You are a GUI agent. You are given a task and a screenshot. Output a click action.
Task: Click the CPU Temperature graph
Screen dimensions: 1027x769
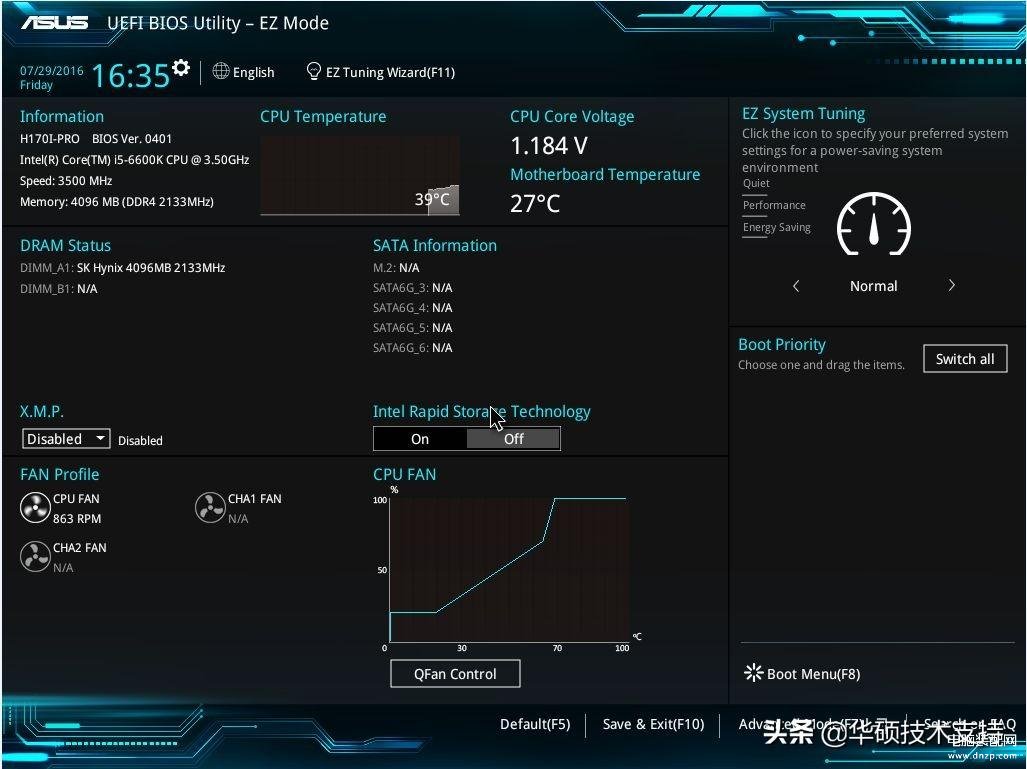point(360,176)
